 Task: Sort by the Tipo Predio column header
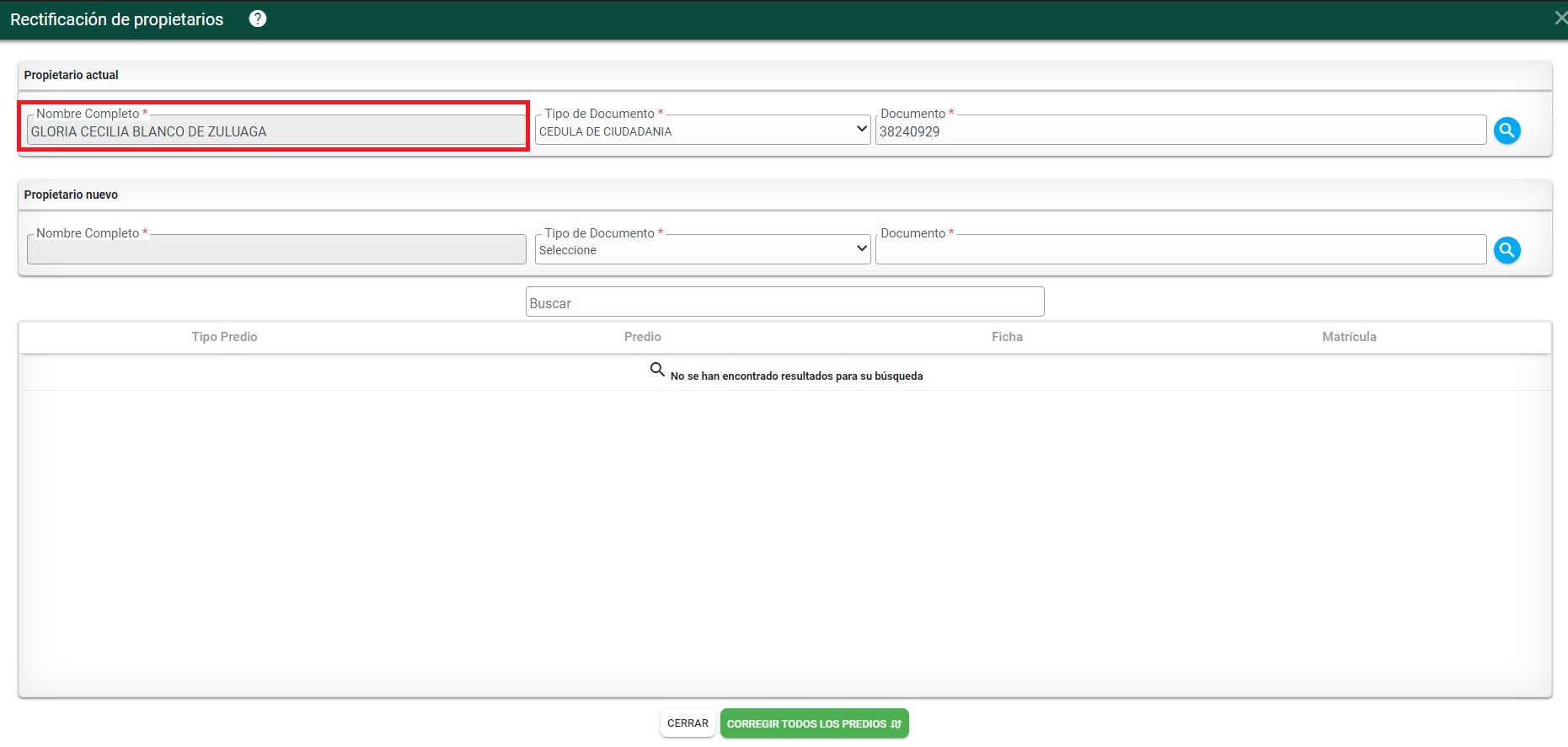[x=224, y=337]
